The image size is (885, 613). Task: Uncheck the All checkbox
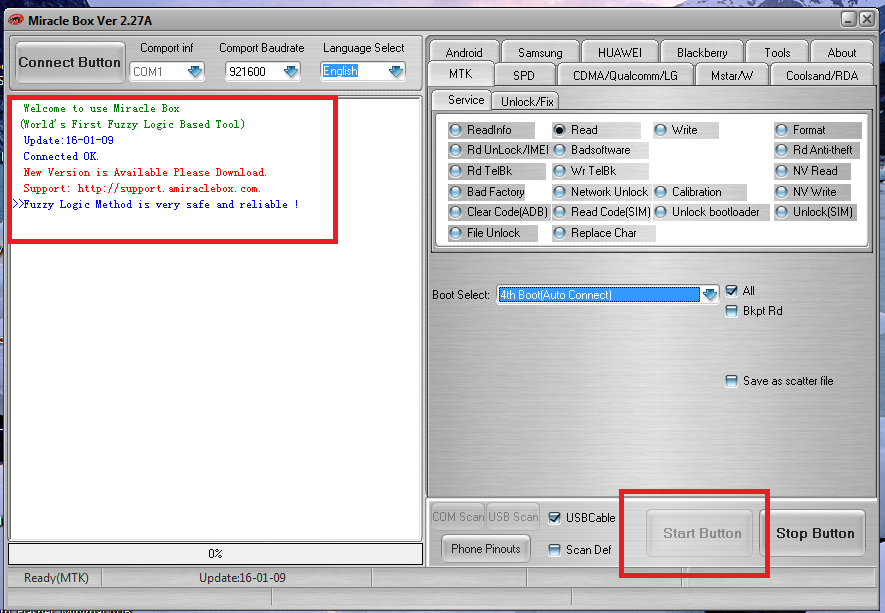coord(731,291)
